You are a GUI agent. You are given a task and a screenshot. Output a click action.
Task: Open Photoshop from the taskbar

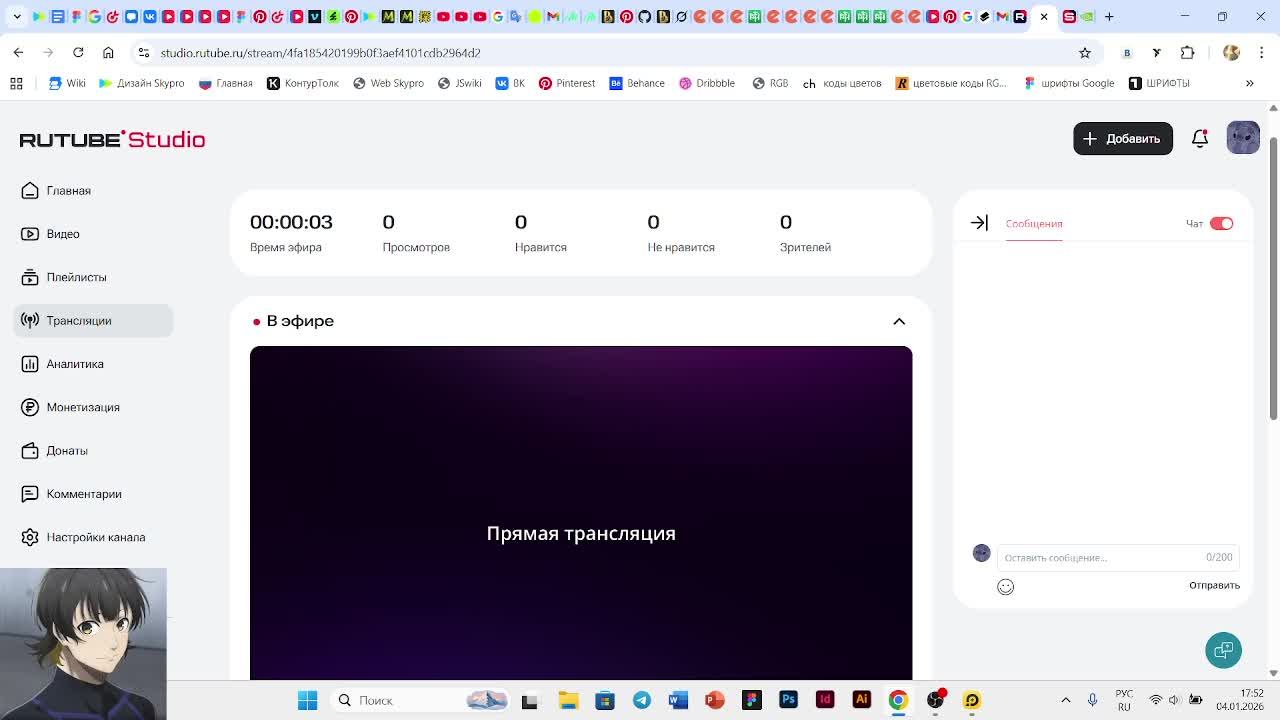[x=788, y=700]
